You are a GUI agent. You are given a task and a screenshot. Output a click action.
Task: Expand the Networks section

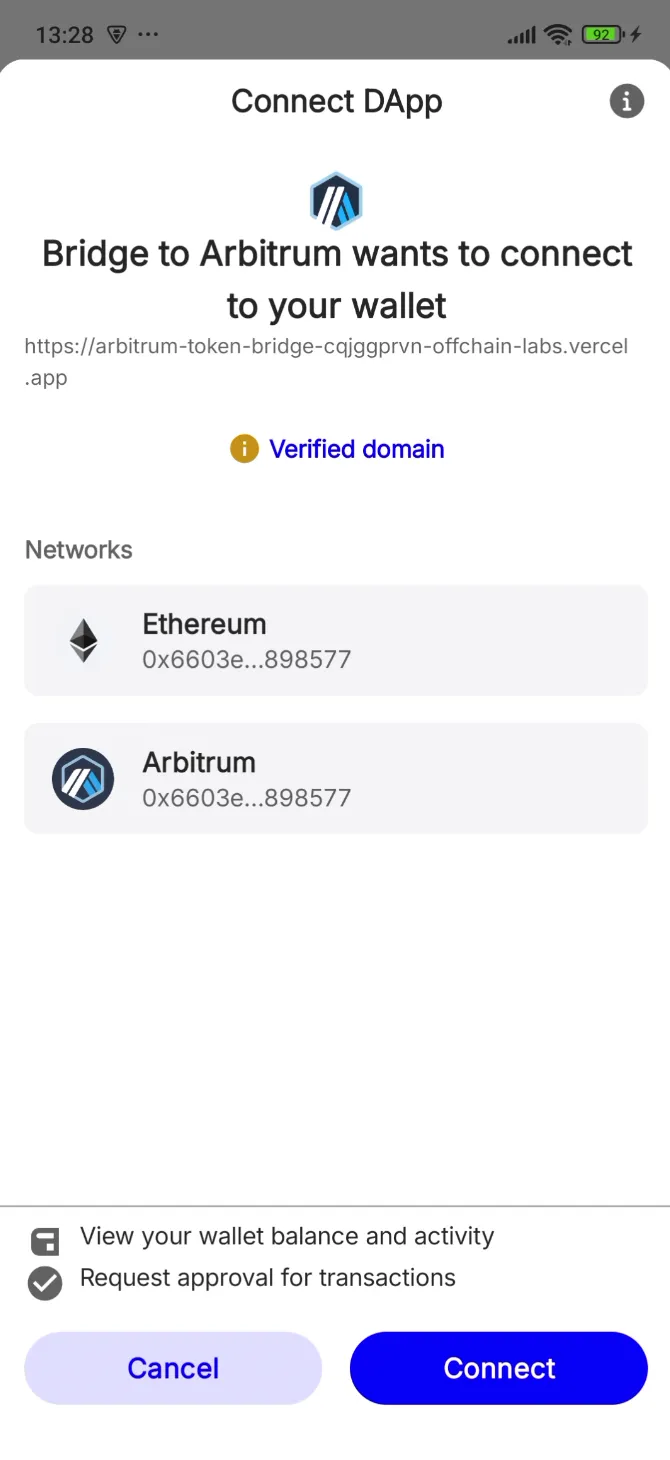(78, 549)
